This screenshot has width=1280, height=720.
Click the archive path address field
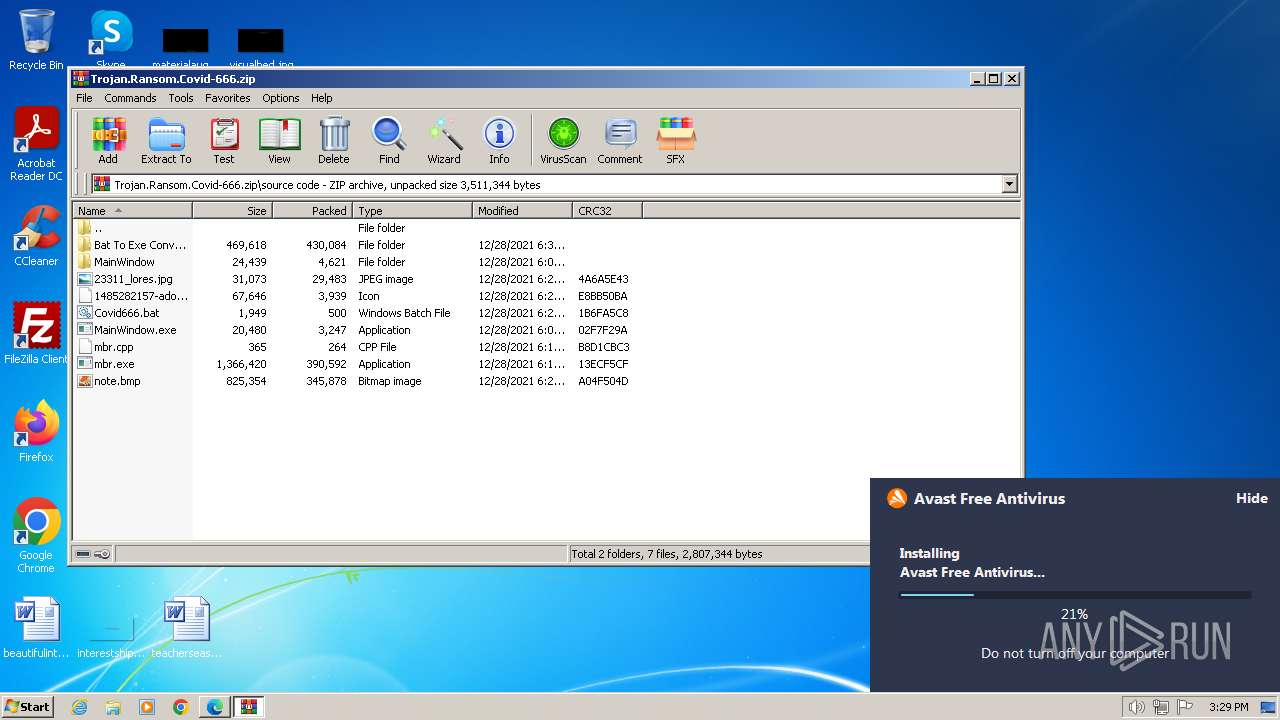(x=554, y=184)
